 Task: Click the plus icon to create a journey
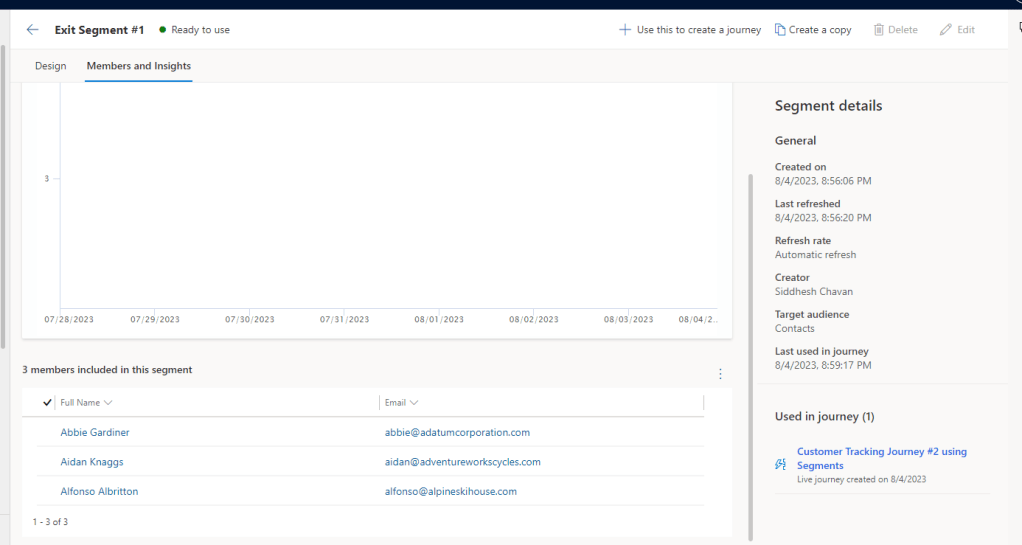click(625, 30)
